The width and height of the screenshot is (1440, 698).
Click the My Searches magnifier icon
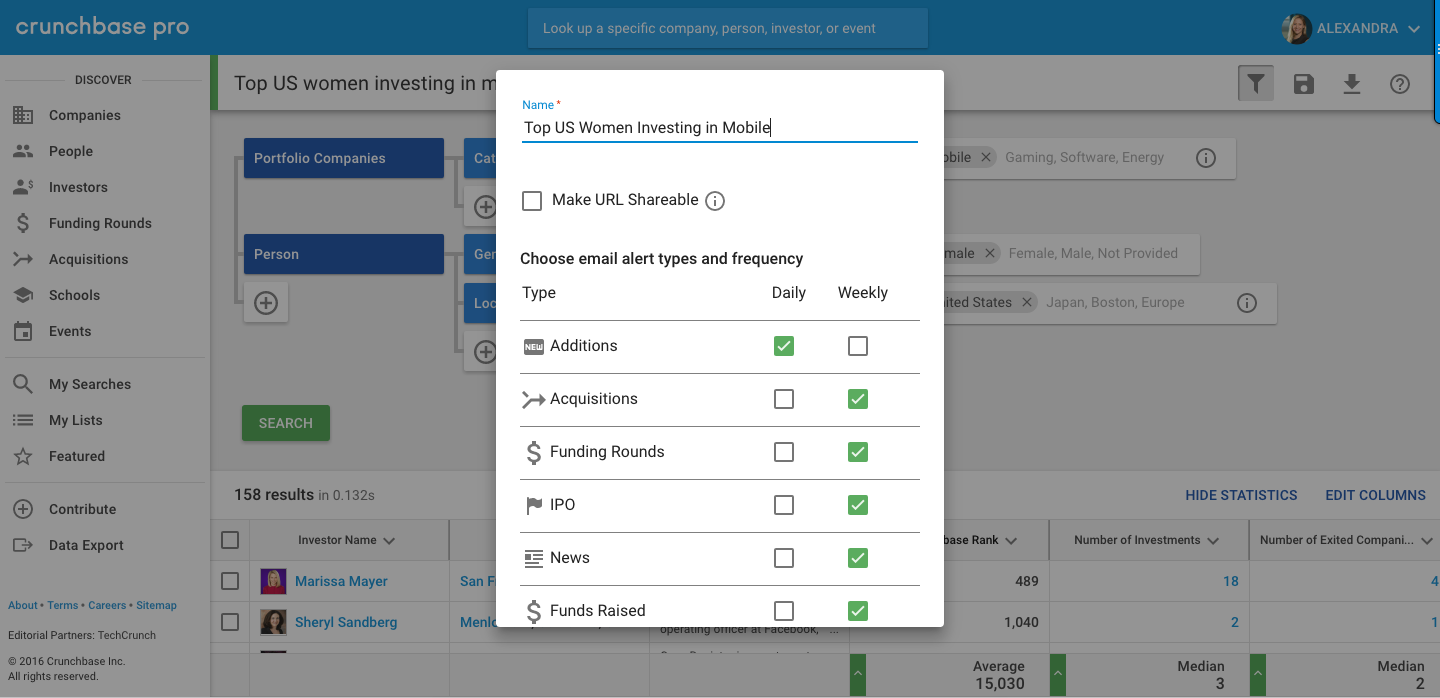pos(23,384)
